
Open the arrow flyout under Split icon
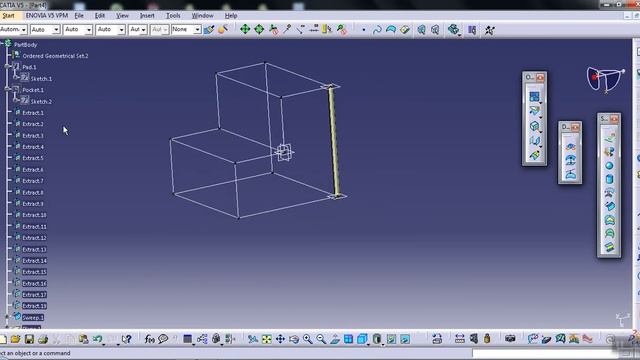tap(541, 118)
